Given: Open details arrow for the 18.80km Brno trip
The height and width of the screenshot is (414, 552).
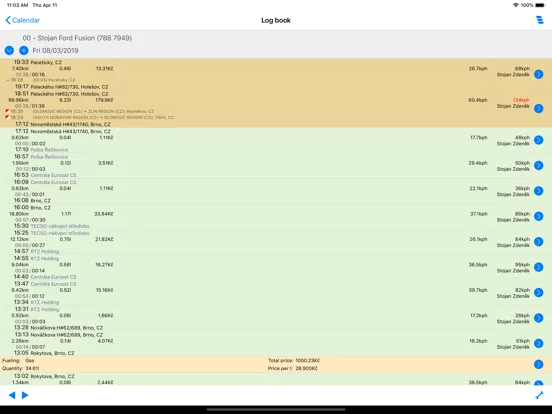Looking at the screenshot, I should 539,216.
